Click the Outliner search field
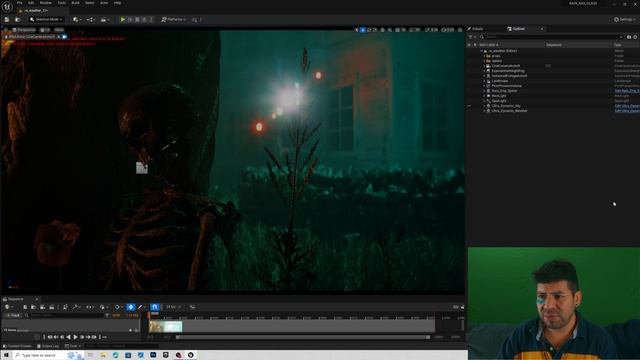This screenshot has width=640, height=360. pos(551,37)
